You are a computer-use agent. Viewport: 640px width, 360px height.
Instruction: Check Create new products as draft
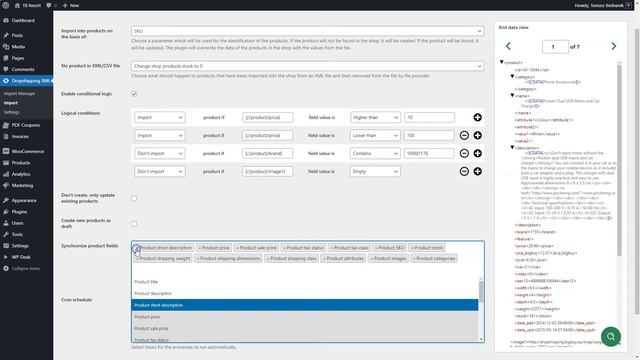pos(134,224)
